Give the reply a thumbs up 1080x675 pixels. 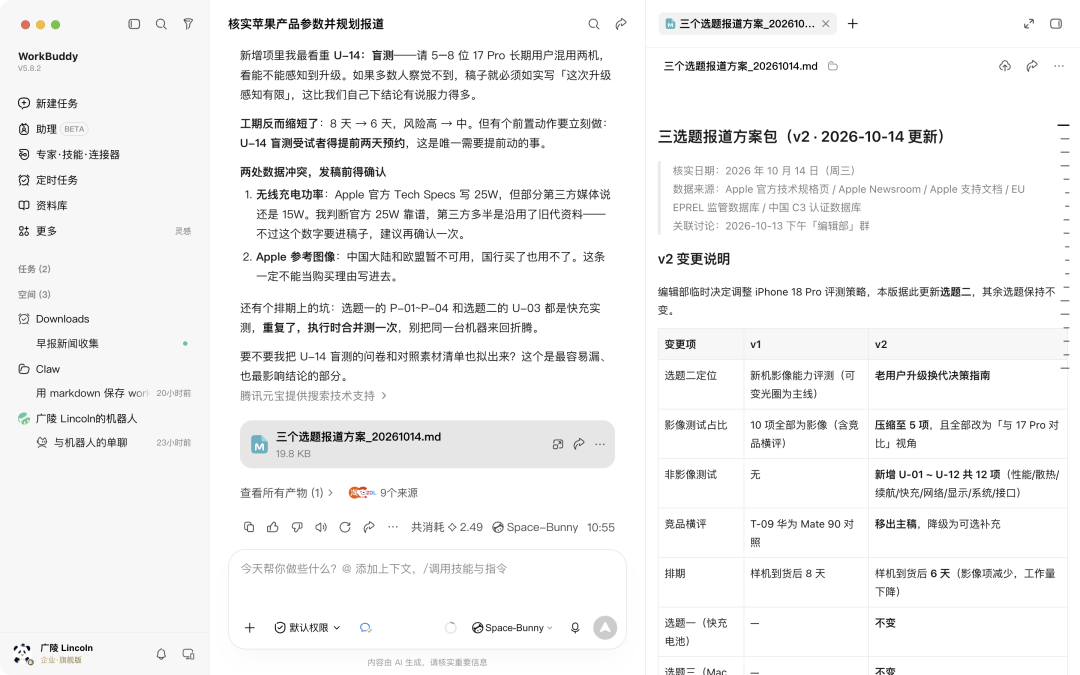tap(273, 527)
